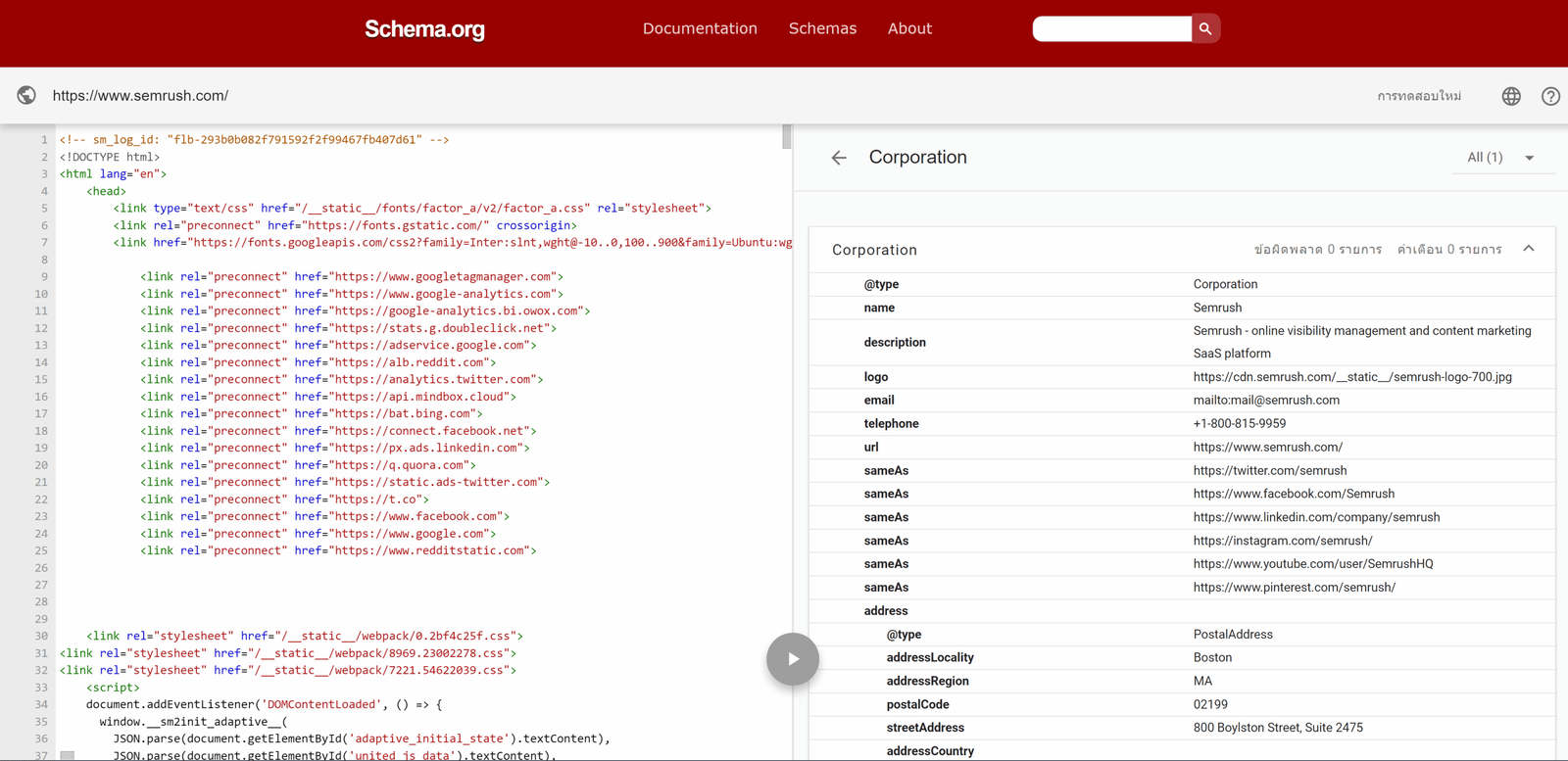Select the url https://www.semrush.com/ value
Screen dimensions: 1568x761
coord(1268,448)
